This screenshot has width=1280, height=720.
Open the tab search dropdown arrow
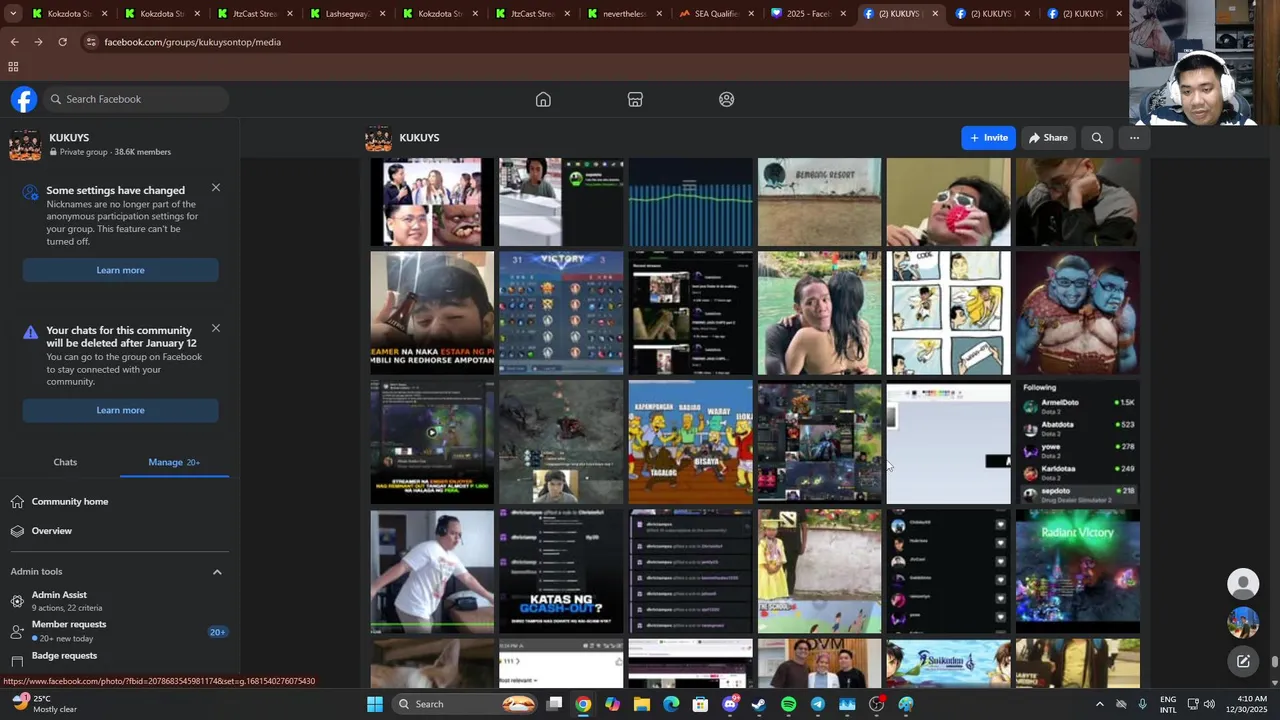pos(12,14)
